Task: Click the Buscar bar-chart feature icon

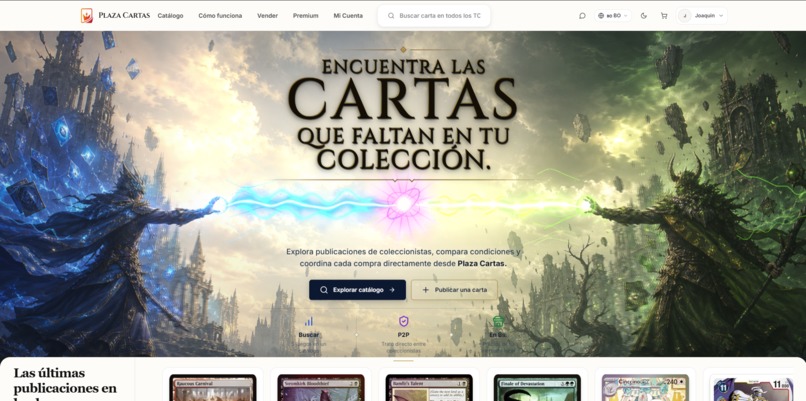Action: pos(308,321)
